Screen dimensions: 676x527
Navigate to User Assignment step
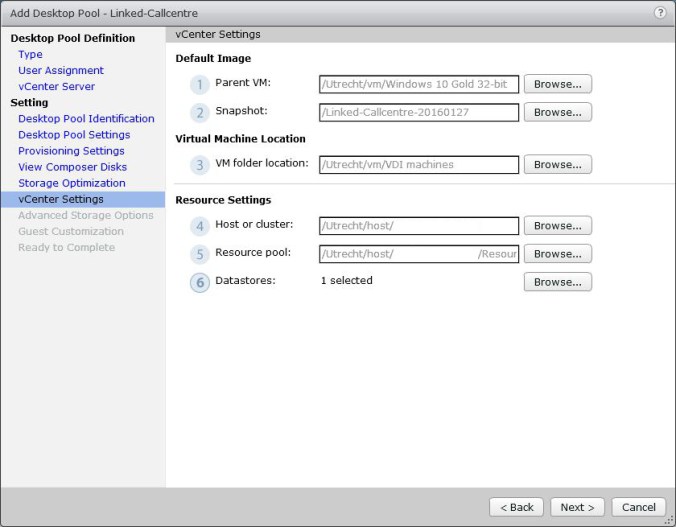click(61, 71)
